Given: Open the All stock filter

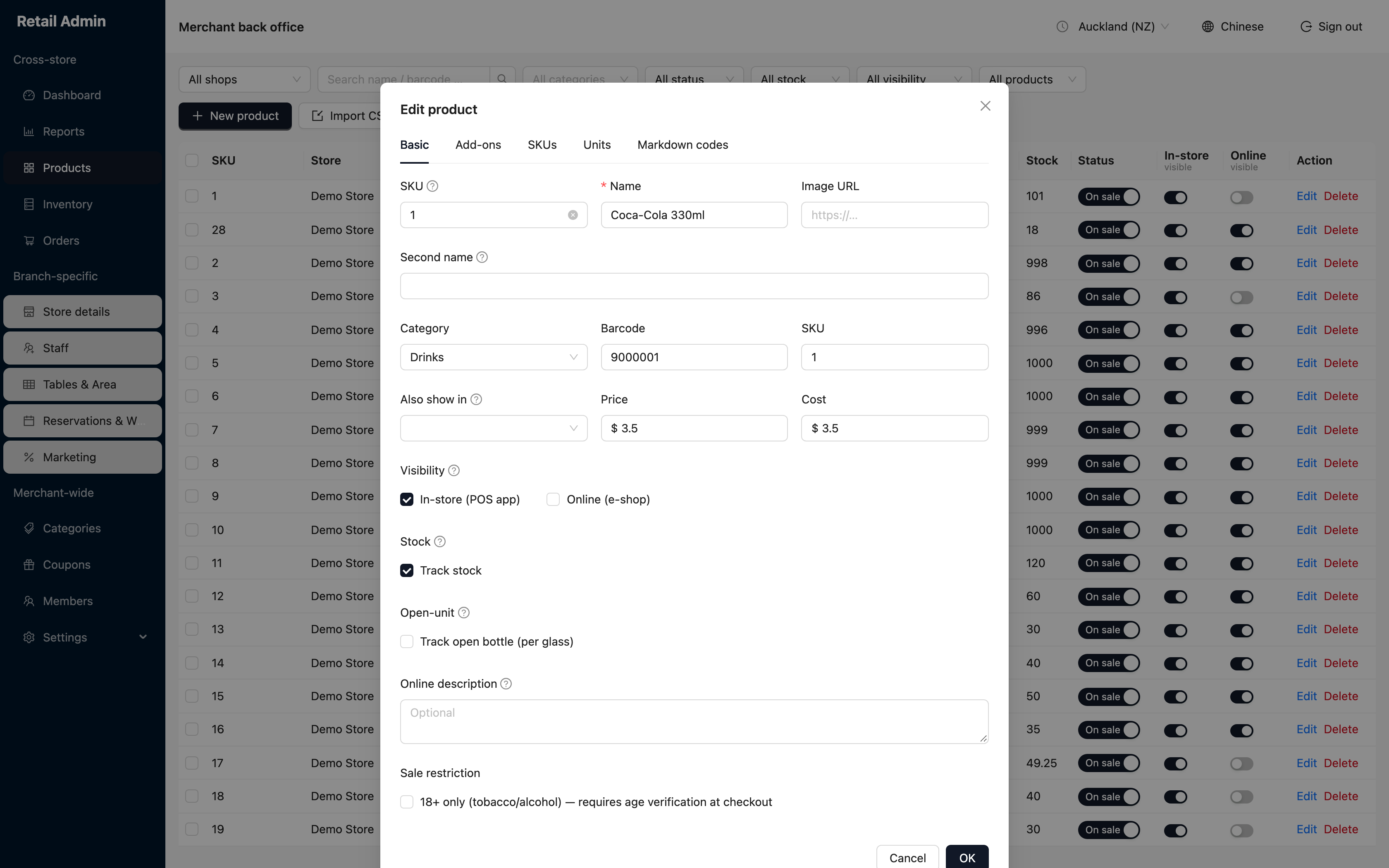Looking at the screenshot, I should click(800, 79).
